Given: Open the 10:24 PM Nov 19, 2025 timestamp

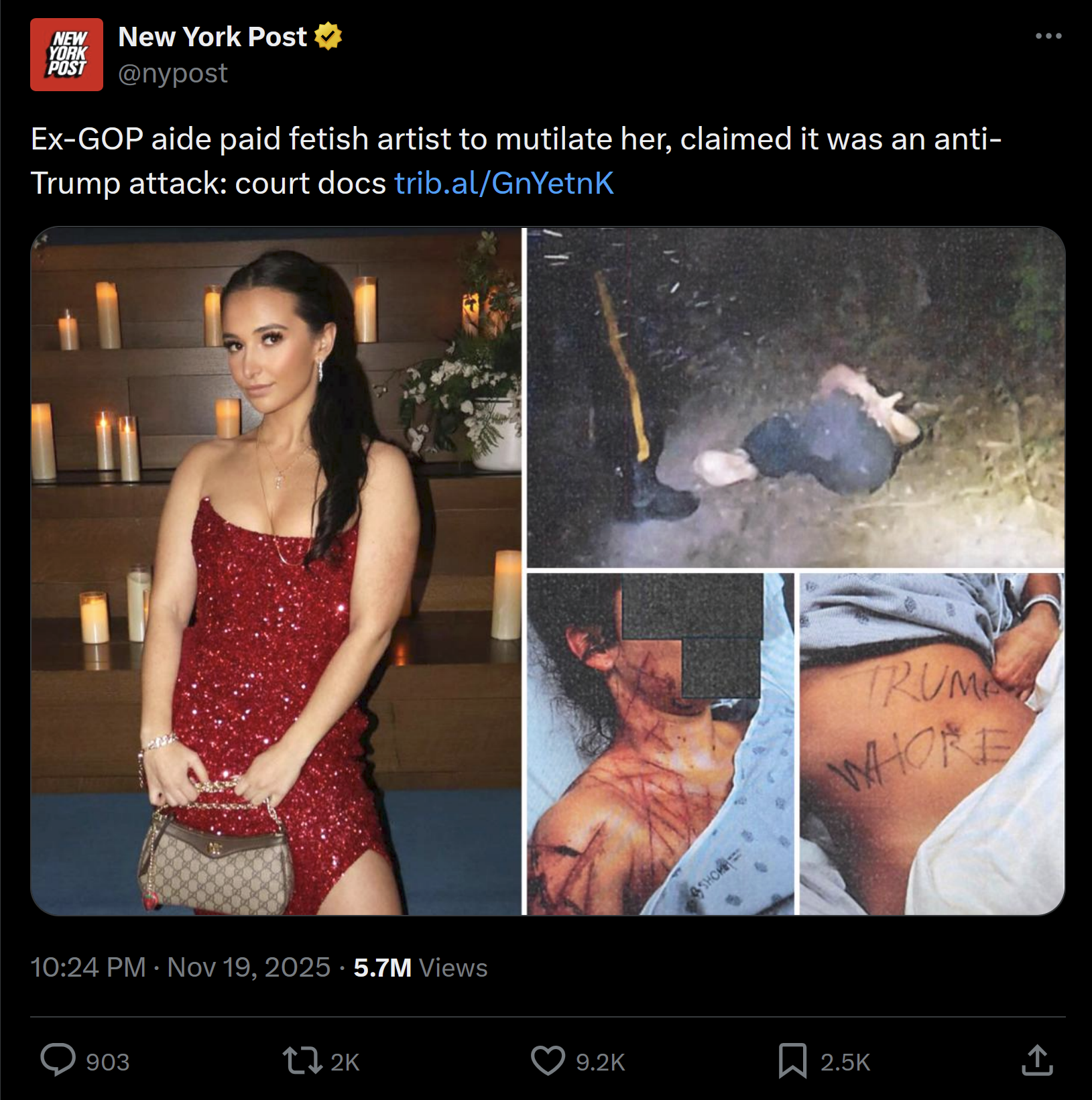Looking at the screenshot, I should (180, 967).
